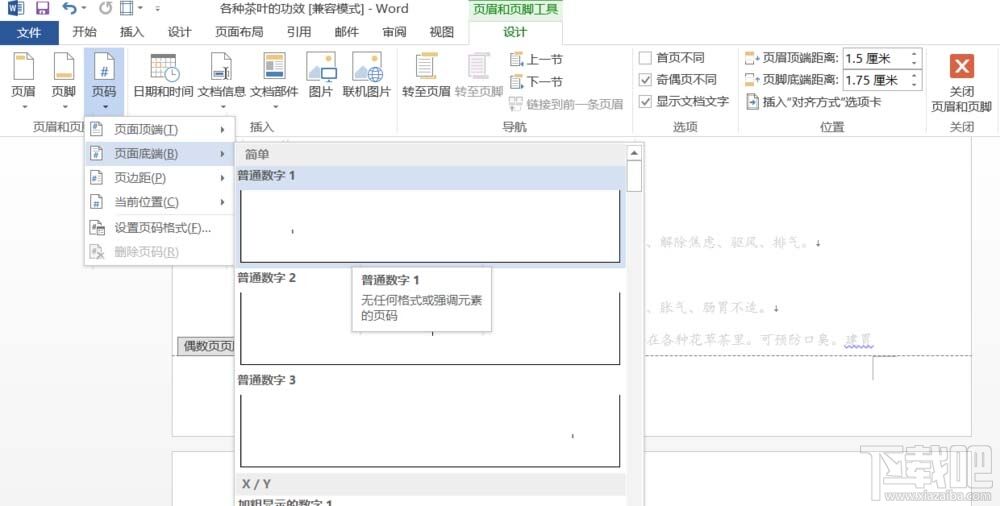Open 设置页码格式(F)... dialog

point(159,228)
